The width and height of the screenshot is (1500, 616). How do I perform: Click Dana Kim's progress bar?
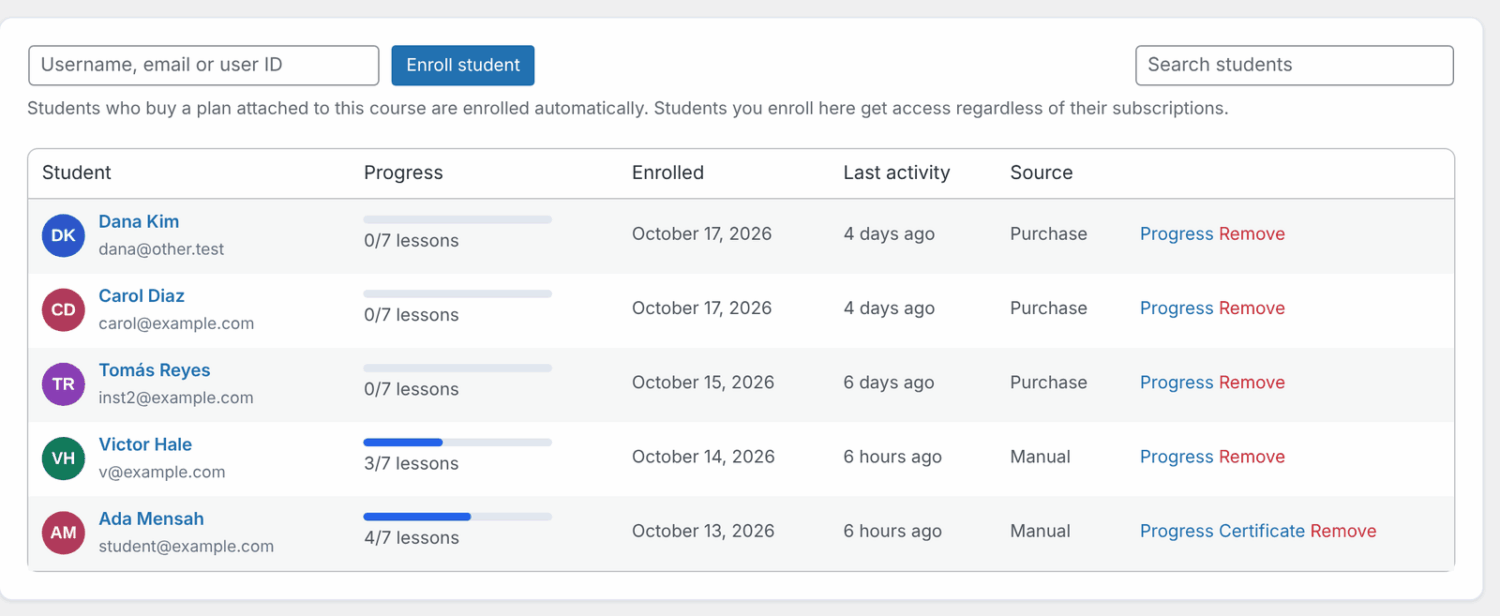pyautogui.click(x=457, y=219)
